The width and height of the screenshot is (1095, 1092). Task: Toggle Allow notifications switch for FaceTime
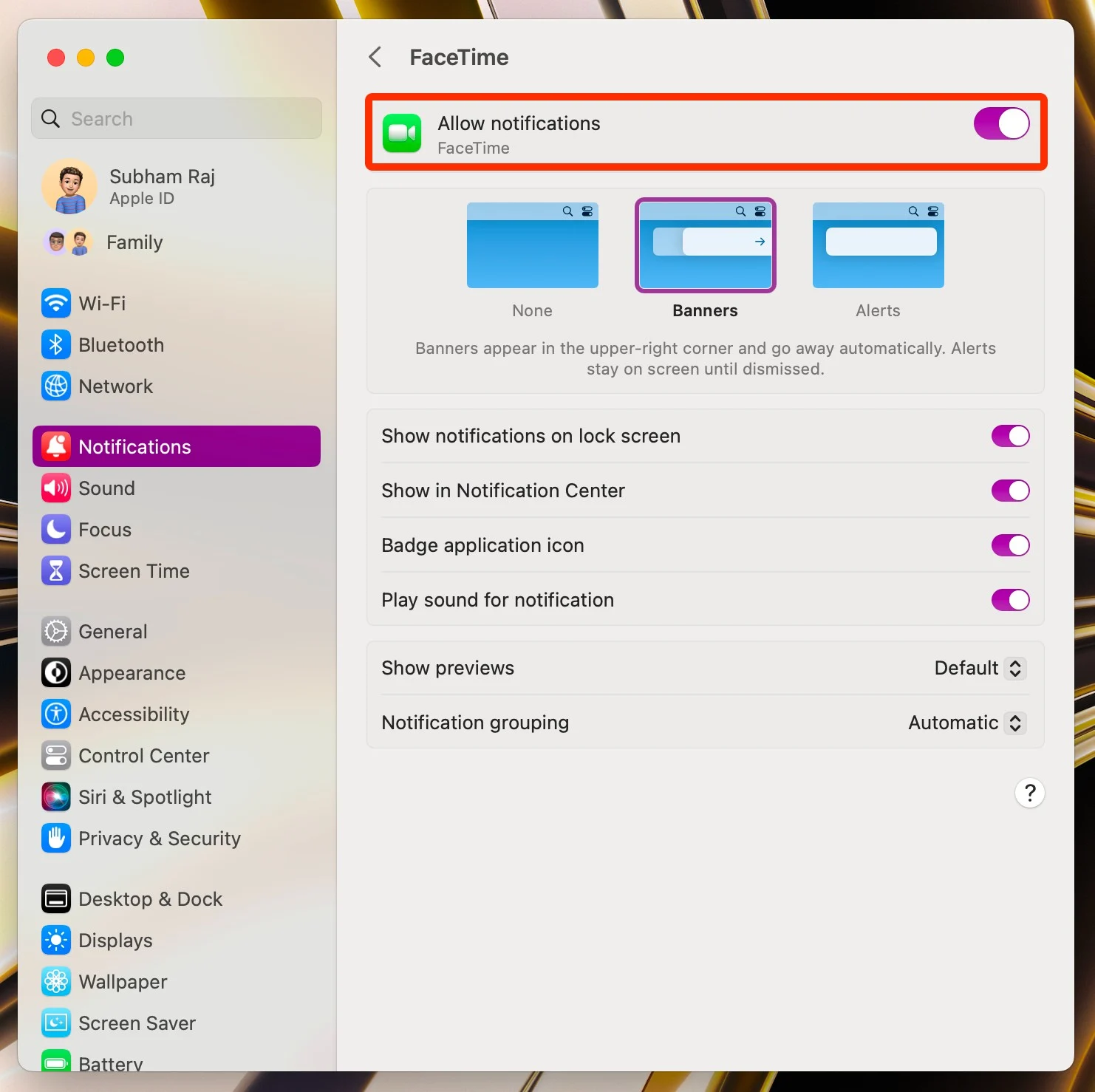coord(1001,123)
